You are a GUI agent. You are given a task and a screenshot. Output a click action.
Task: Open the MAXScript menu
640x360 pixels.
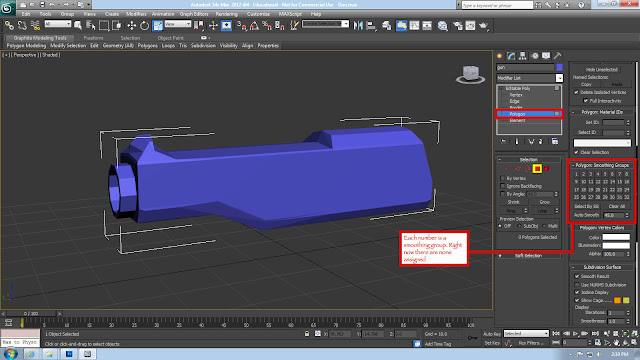coord(290,14)
